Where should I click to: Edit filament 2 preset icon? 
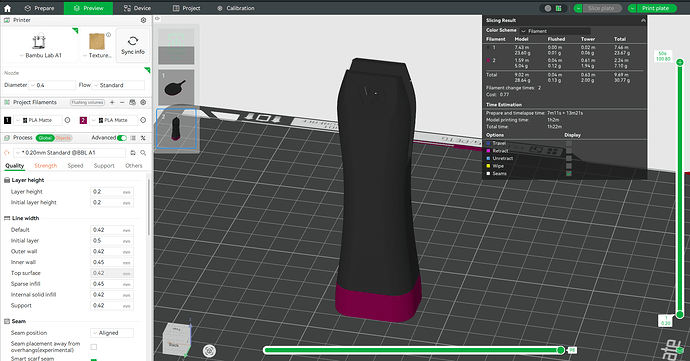coord(143,120)
